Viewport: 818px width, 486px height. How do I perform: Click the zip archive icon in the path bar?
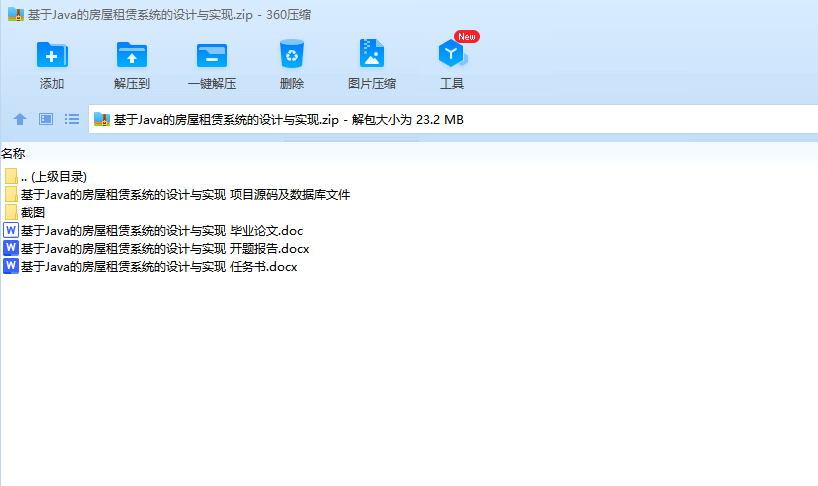point(102,119)
